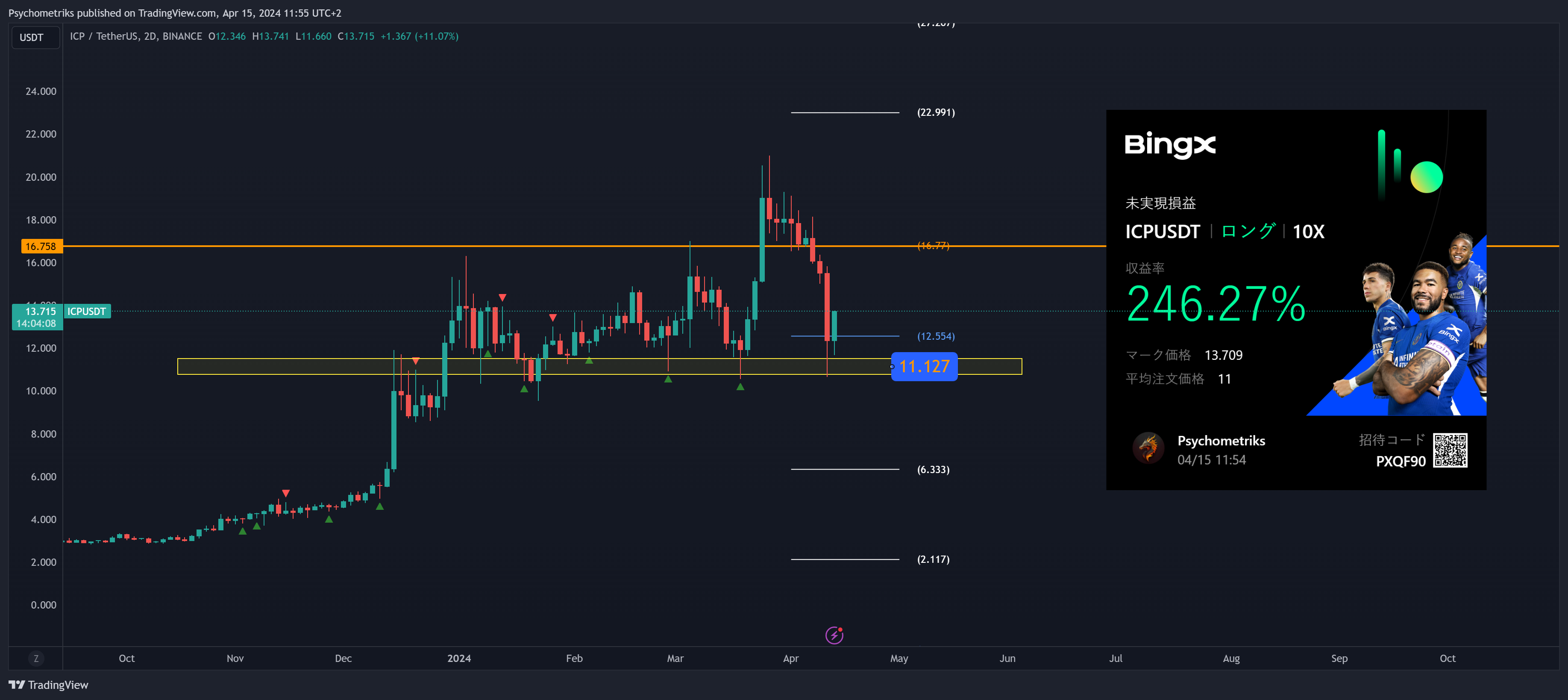Click the 246.27% return value
1568x700 pixels.
1216,303
